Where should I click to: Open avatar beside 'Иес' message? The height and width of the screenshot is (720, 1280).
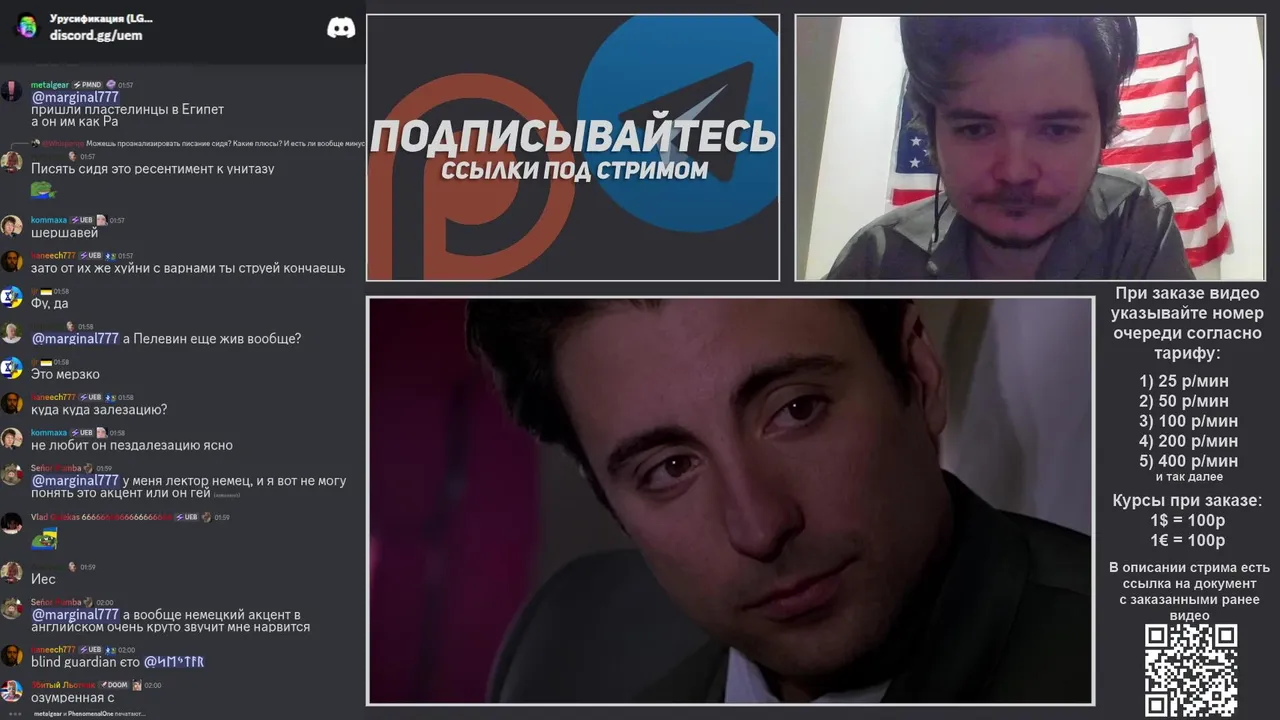click(x=11, y=573)
